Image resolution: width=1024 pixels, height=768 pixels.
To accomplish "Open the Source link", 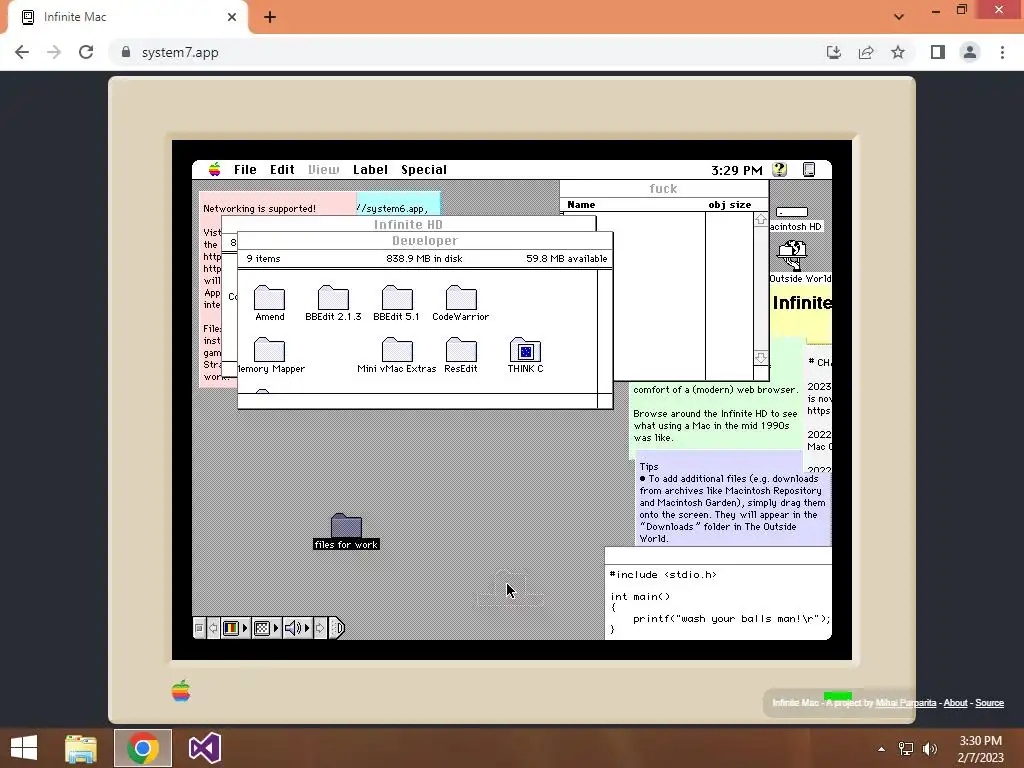I will coord(989,703).
